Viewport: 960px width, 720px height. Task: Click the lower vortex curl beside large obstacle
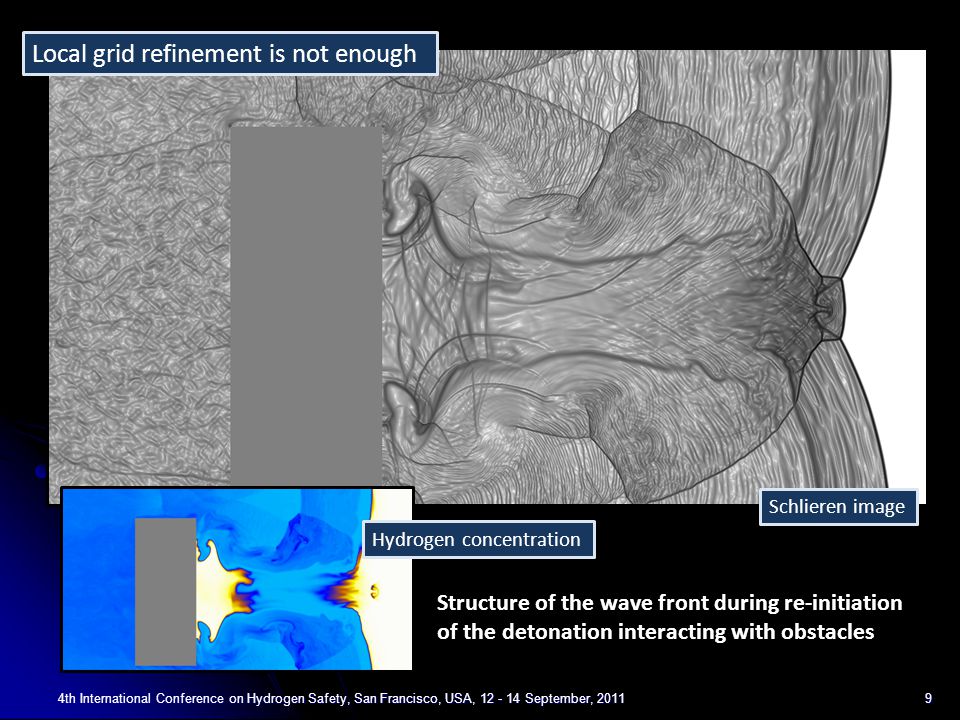407,407
